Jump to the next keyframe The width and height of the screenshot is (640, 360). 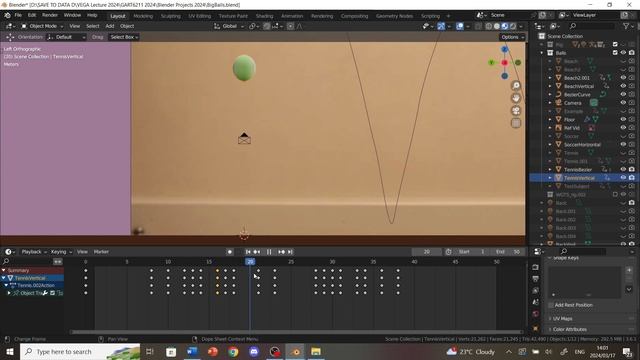(x=281, y=252)
